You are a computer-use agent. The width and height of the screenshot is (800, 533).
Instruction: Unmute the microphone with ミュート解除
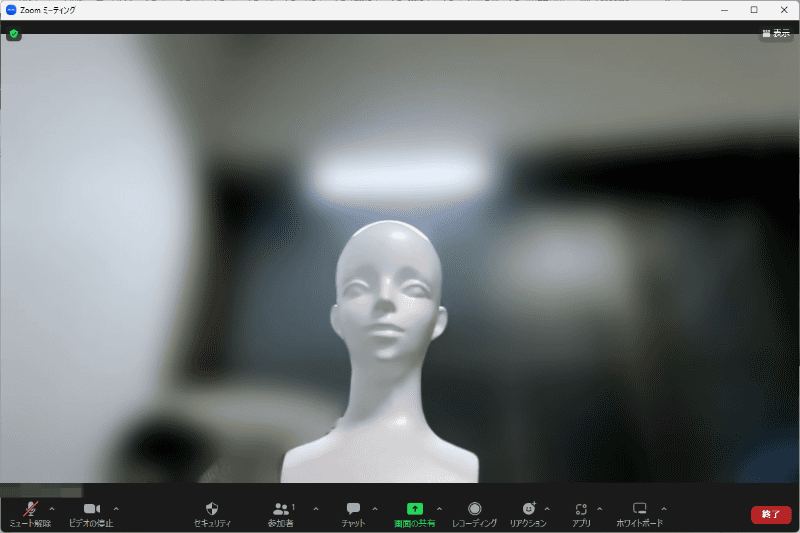coord(31,514)
